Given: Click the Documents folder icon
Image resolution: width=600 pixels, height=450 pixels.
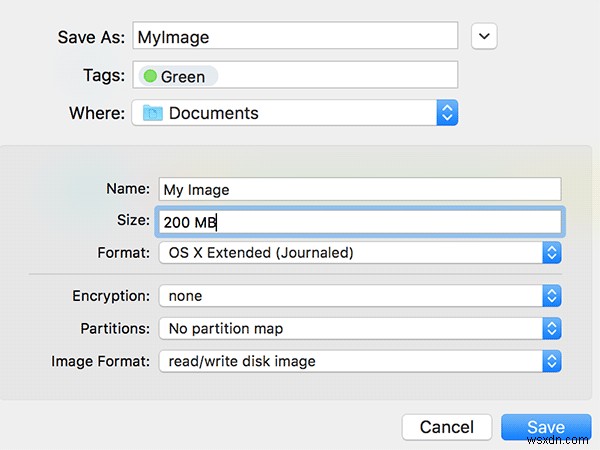Looking at the screenshot, I should tap(152, 113).
